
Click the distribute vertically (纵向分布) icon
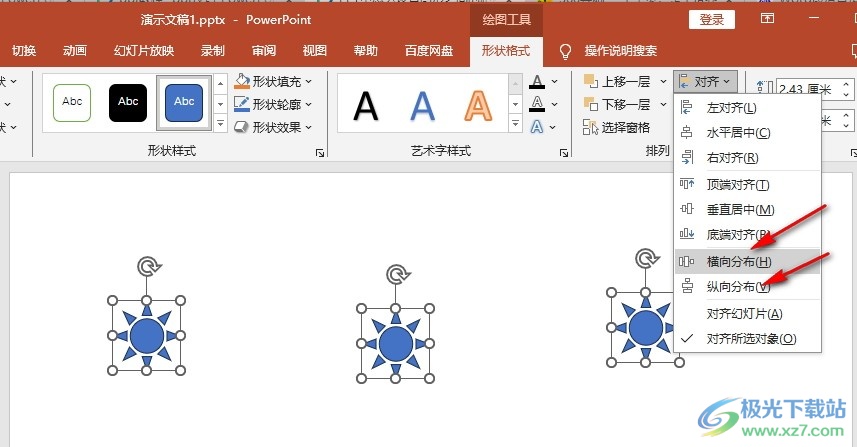686,286
